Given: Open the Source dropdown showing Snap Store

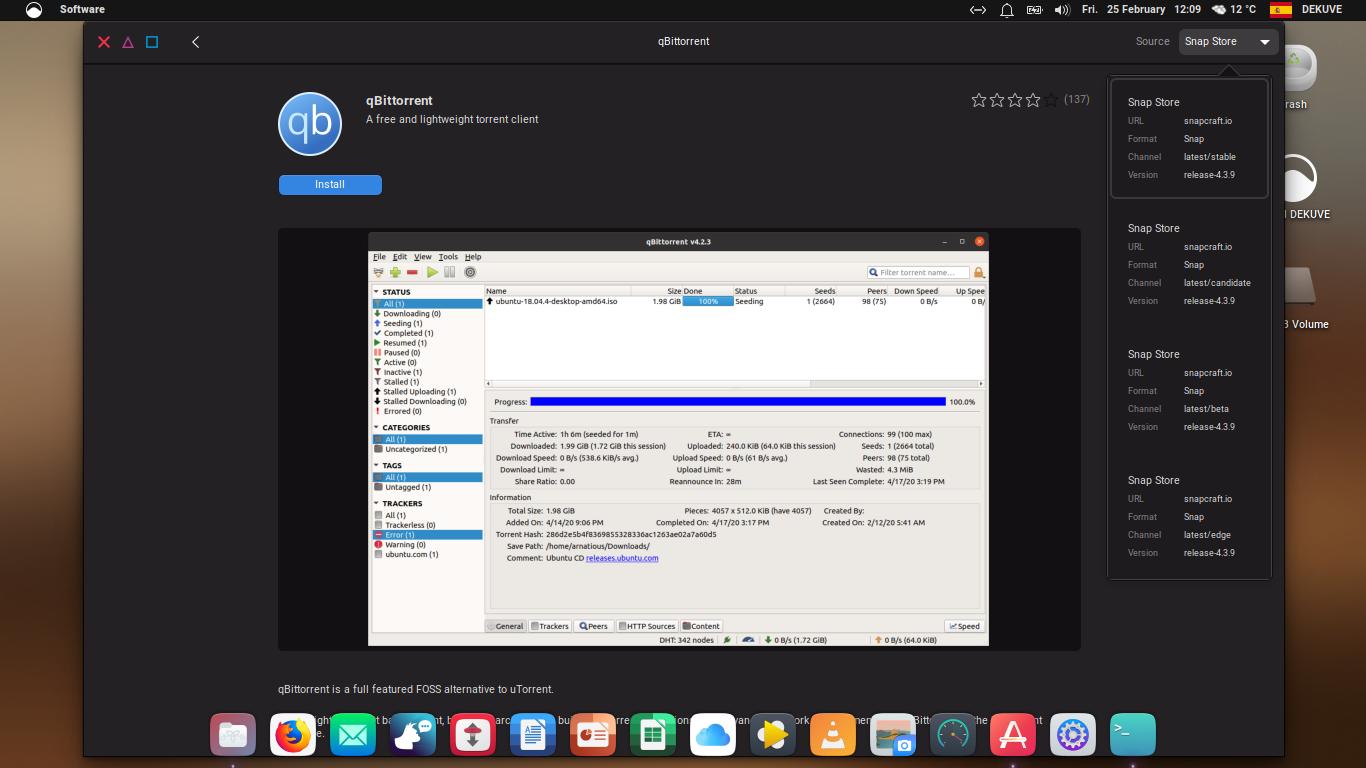Looking at the screenshot, I should click(1229, 42).
